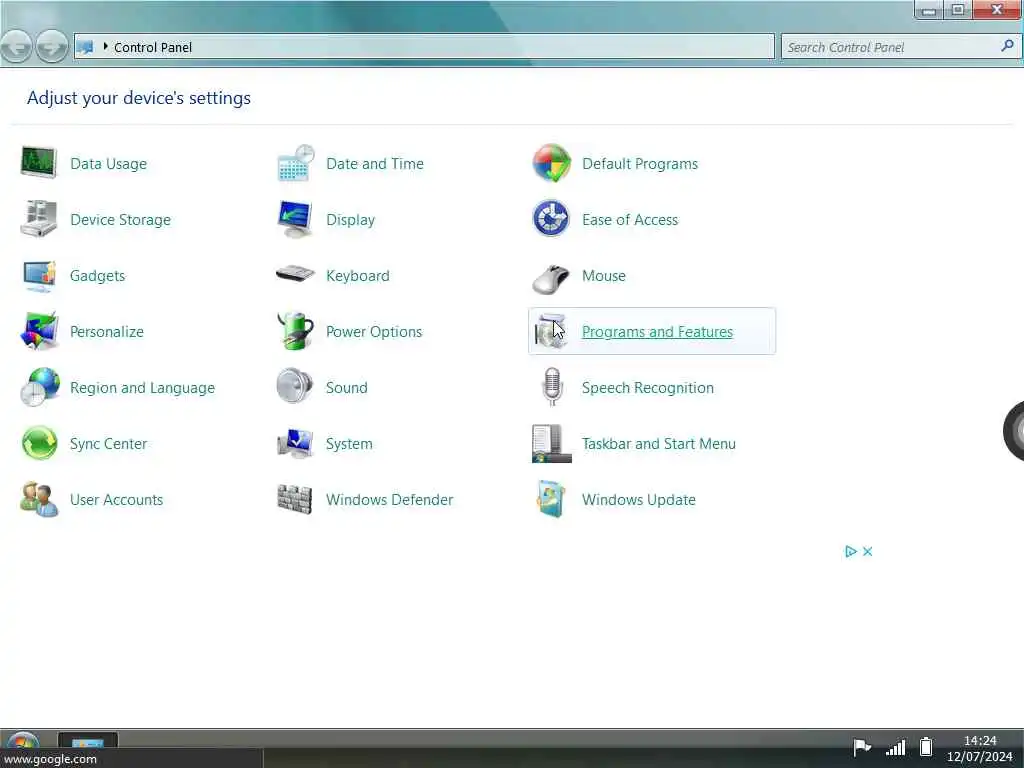1024x768 pixels.
Task: Open the Display settings link
Action: [351, 220]
